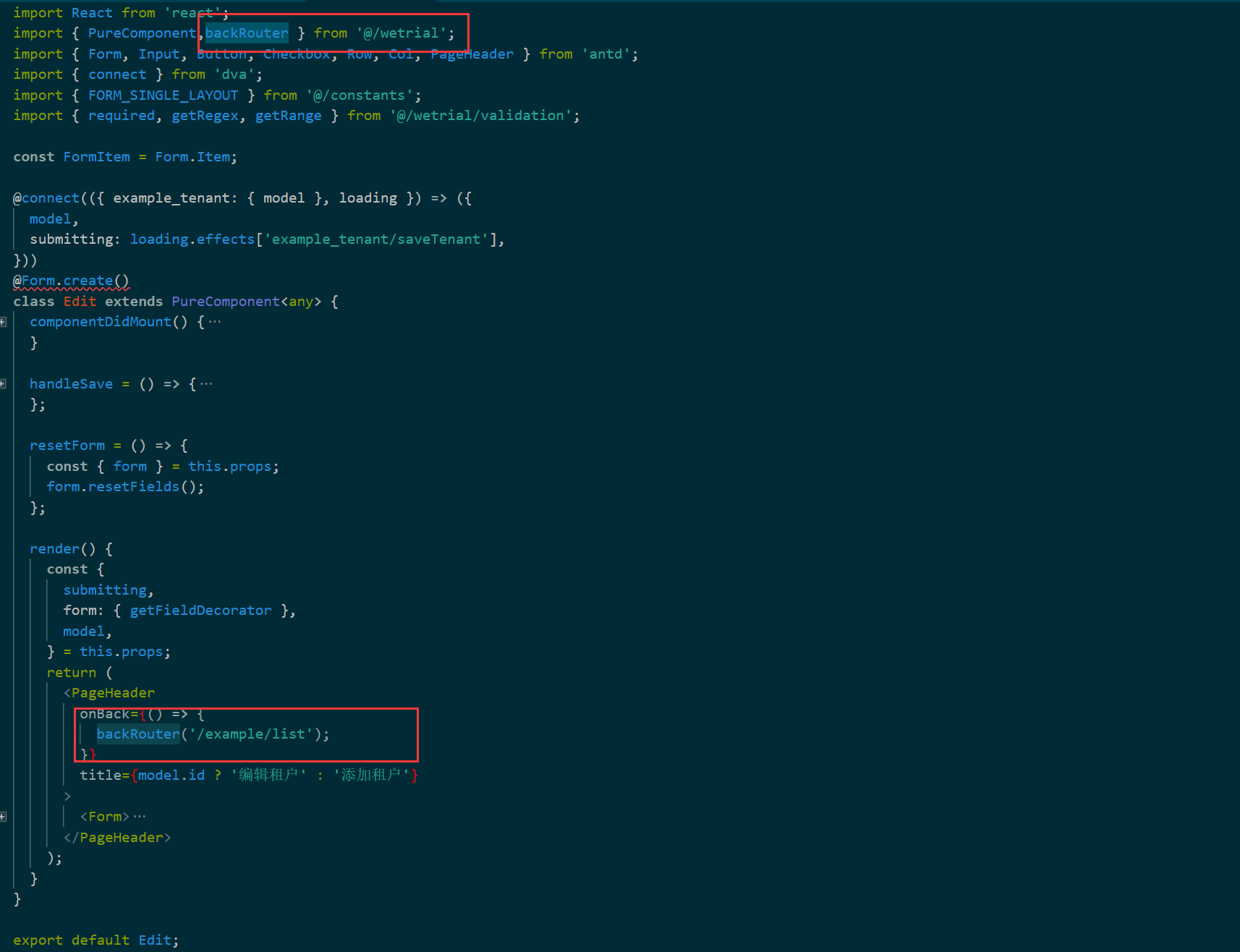Click the loading.effects expression

[192, 239]
